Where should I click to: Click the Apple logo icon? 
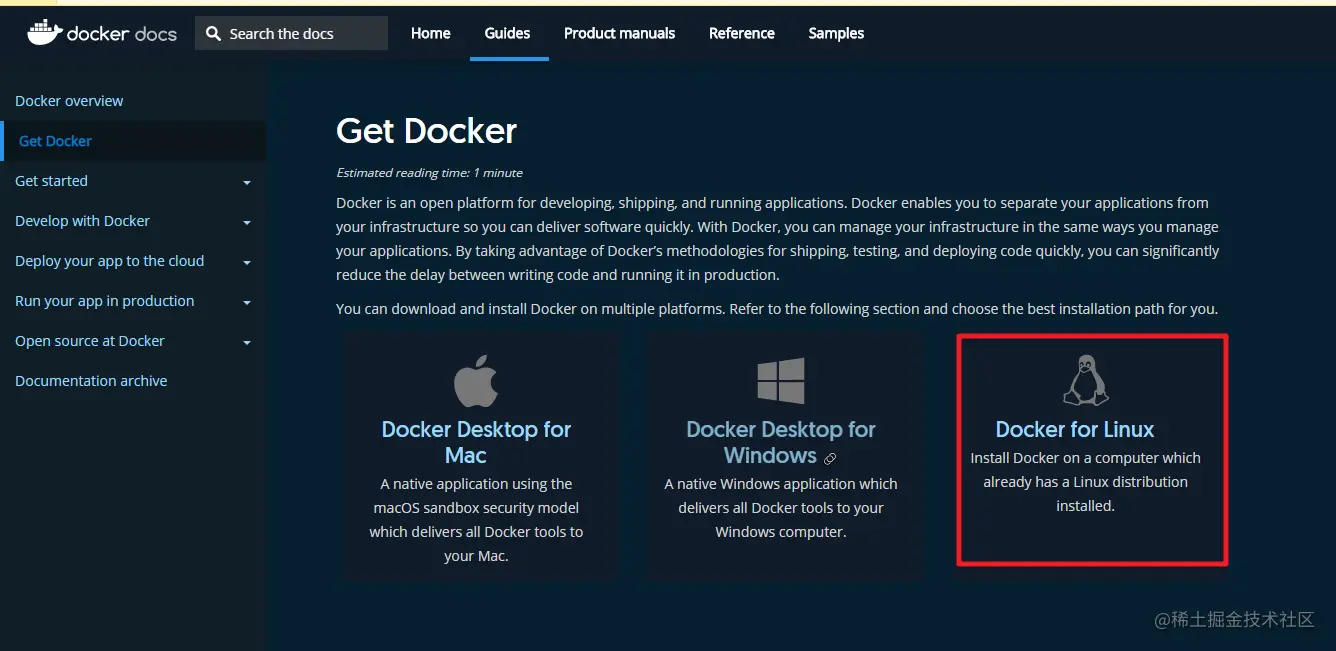click(476, 380)
